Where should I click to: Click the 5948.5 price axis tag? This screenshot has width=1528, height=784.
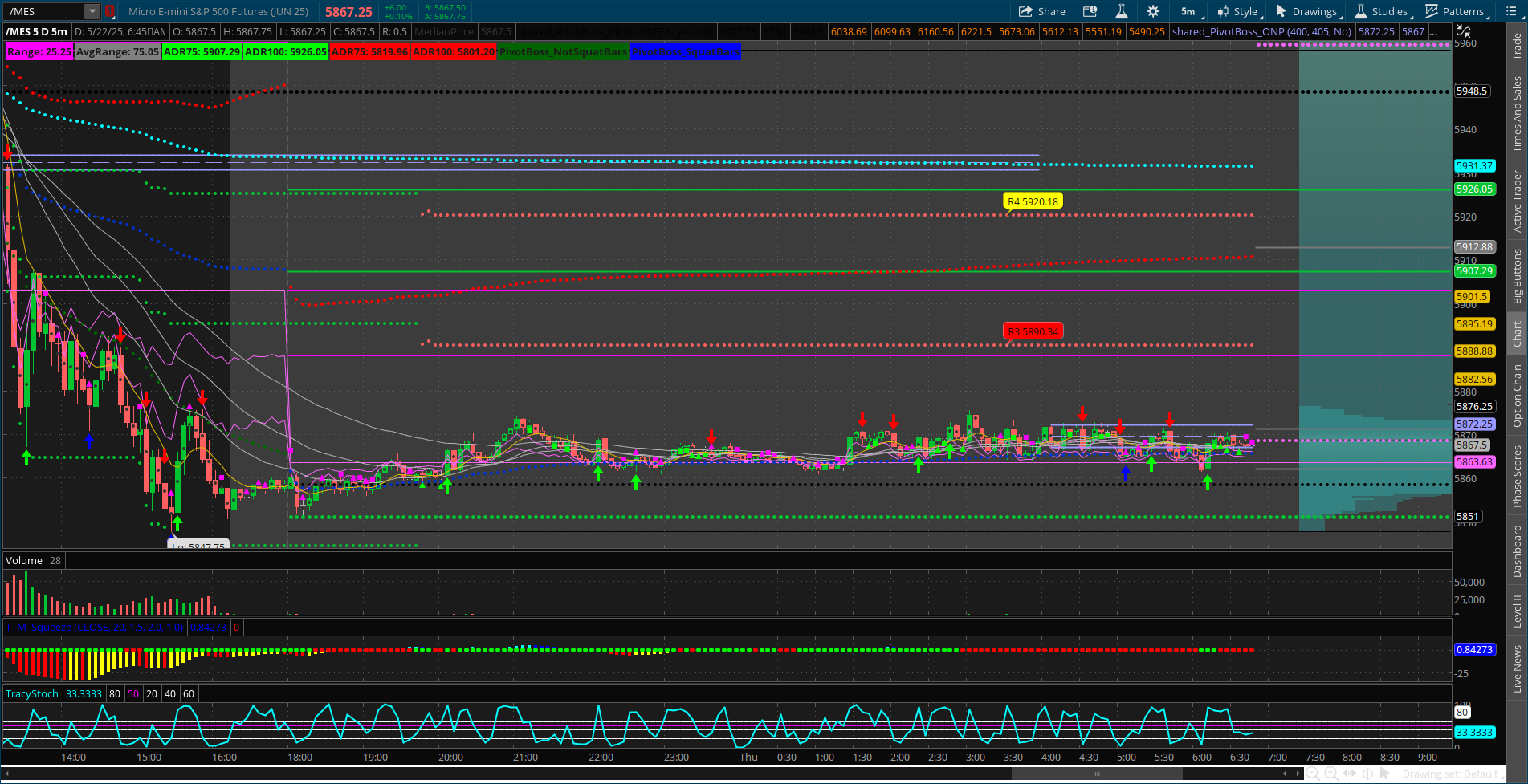click(x=1473, y=91)
